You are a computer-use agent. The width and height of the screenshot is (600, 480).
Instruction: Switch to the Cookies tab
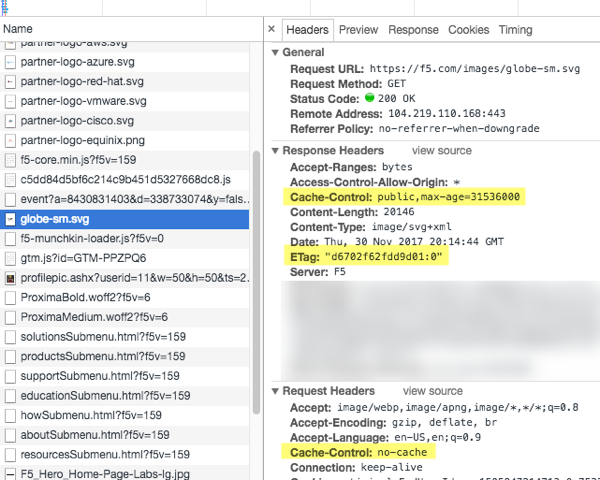(x=468, y=30)
